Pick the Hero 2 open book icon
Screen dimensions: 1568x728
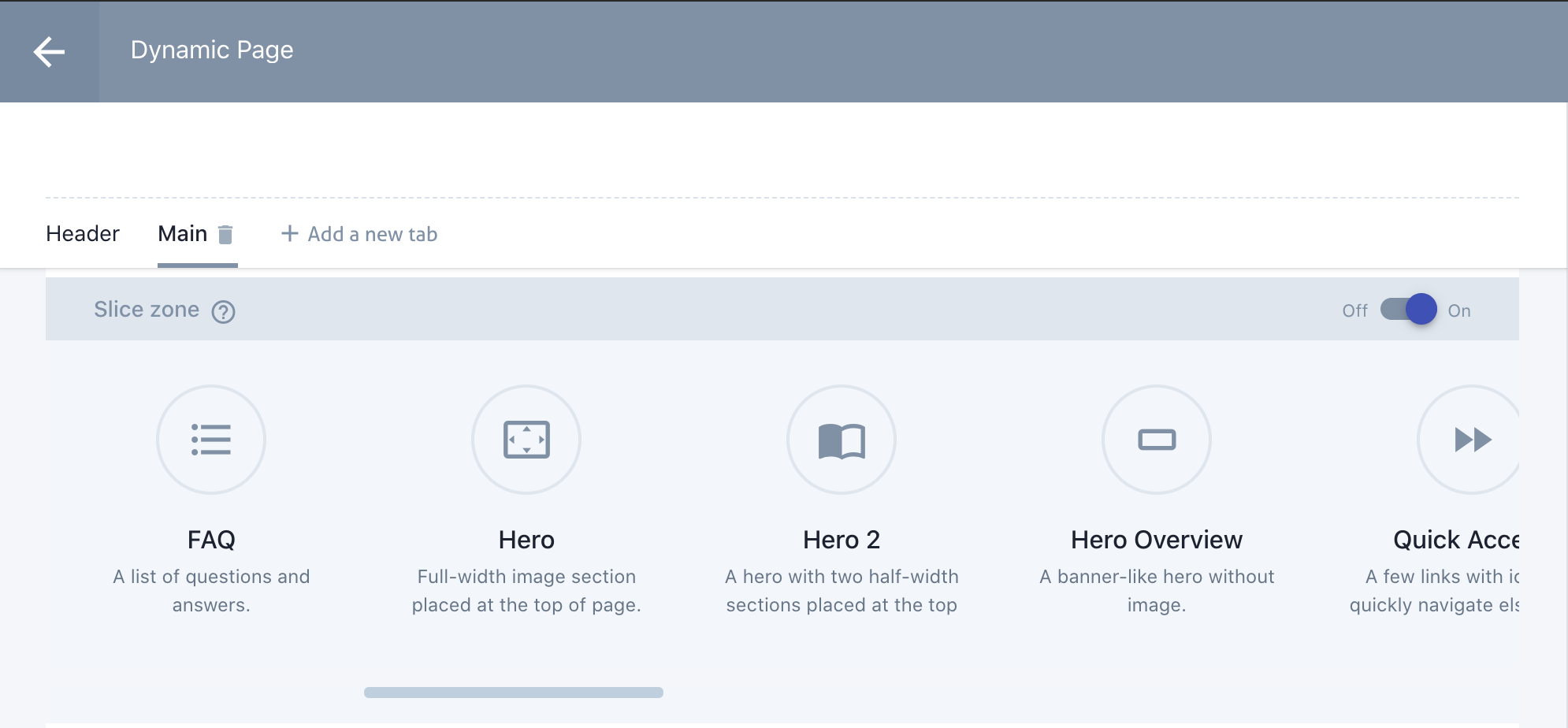842,440
